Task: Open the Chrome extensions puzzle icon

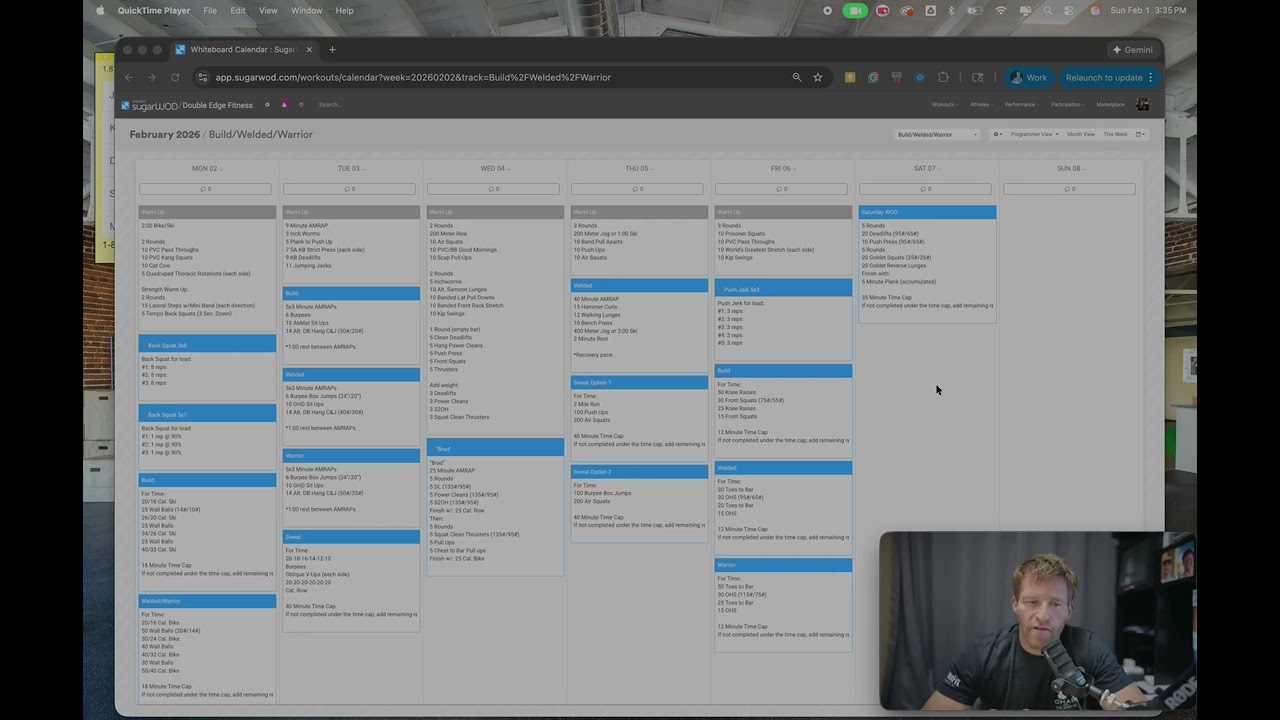Action: point(943,77)
